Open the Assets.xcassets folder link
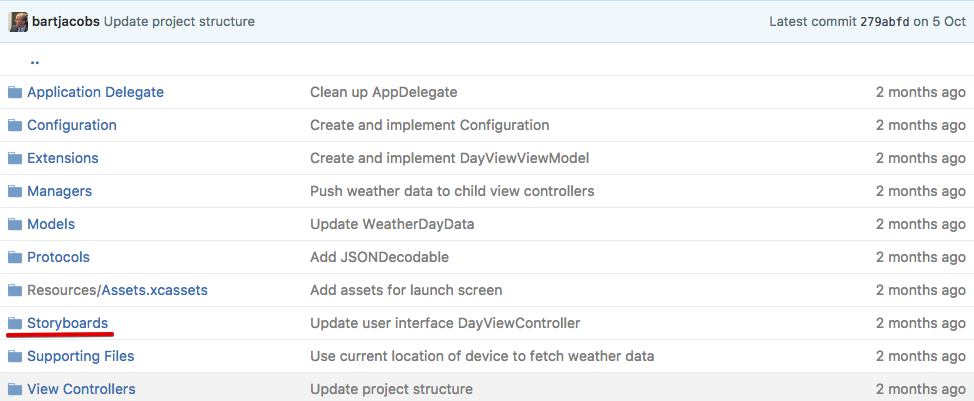The image size is (974, 401). [155, 290]
